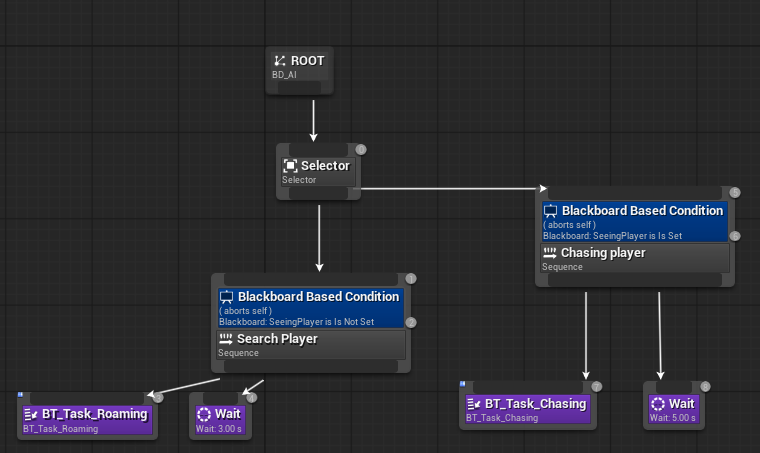
Task: Click the 'BD_AI' label under ROOT
Action: point(284,75)
